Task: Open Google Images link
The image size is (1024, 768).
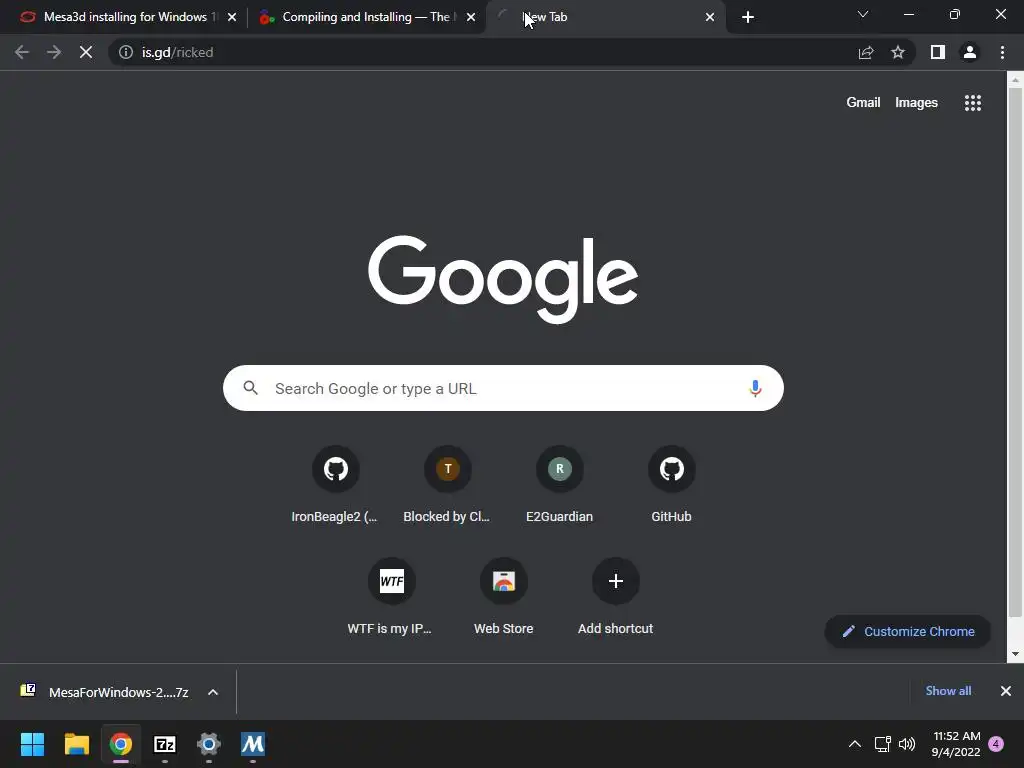Action: tap(916, 103)
